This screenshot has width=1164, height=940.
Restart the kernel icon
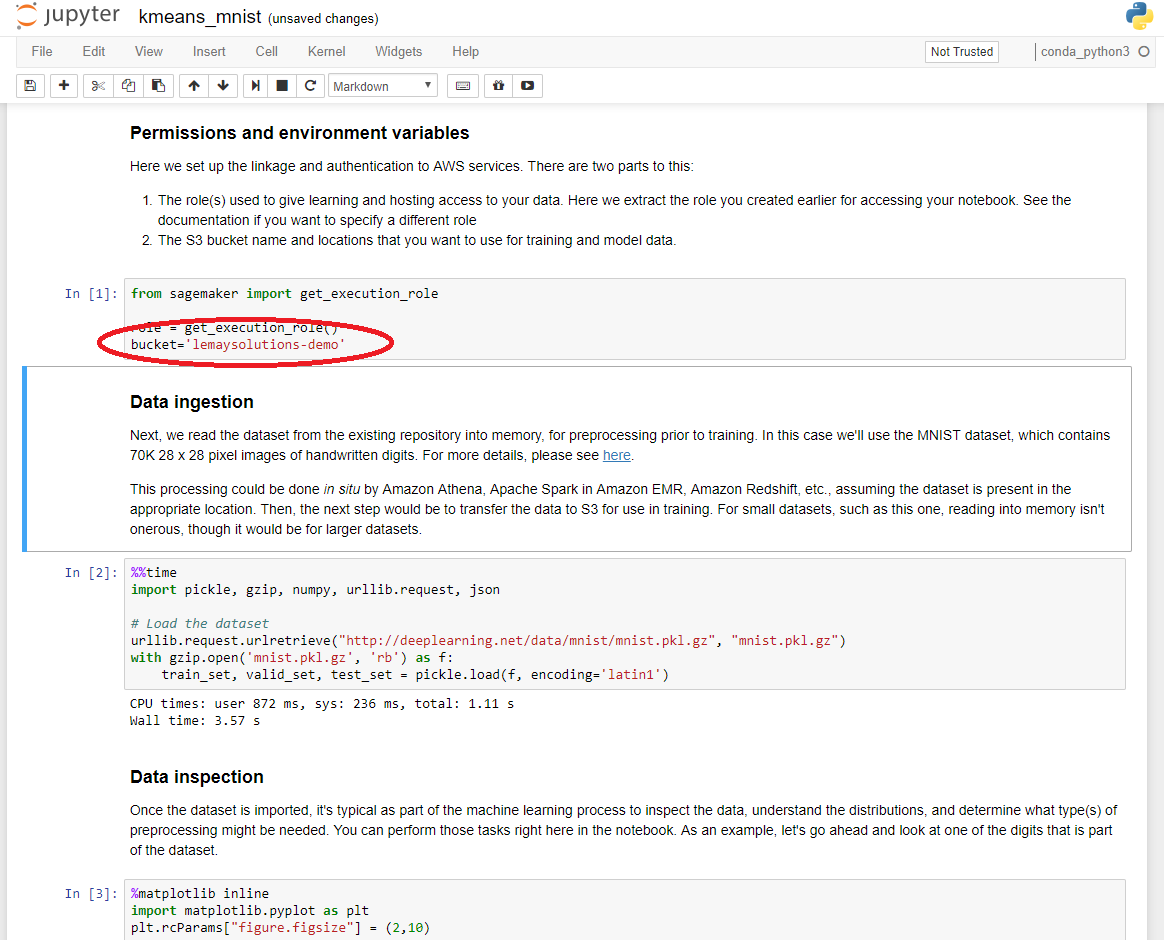tap(311, 86)
